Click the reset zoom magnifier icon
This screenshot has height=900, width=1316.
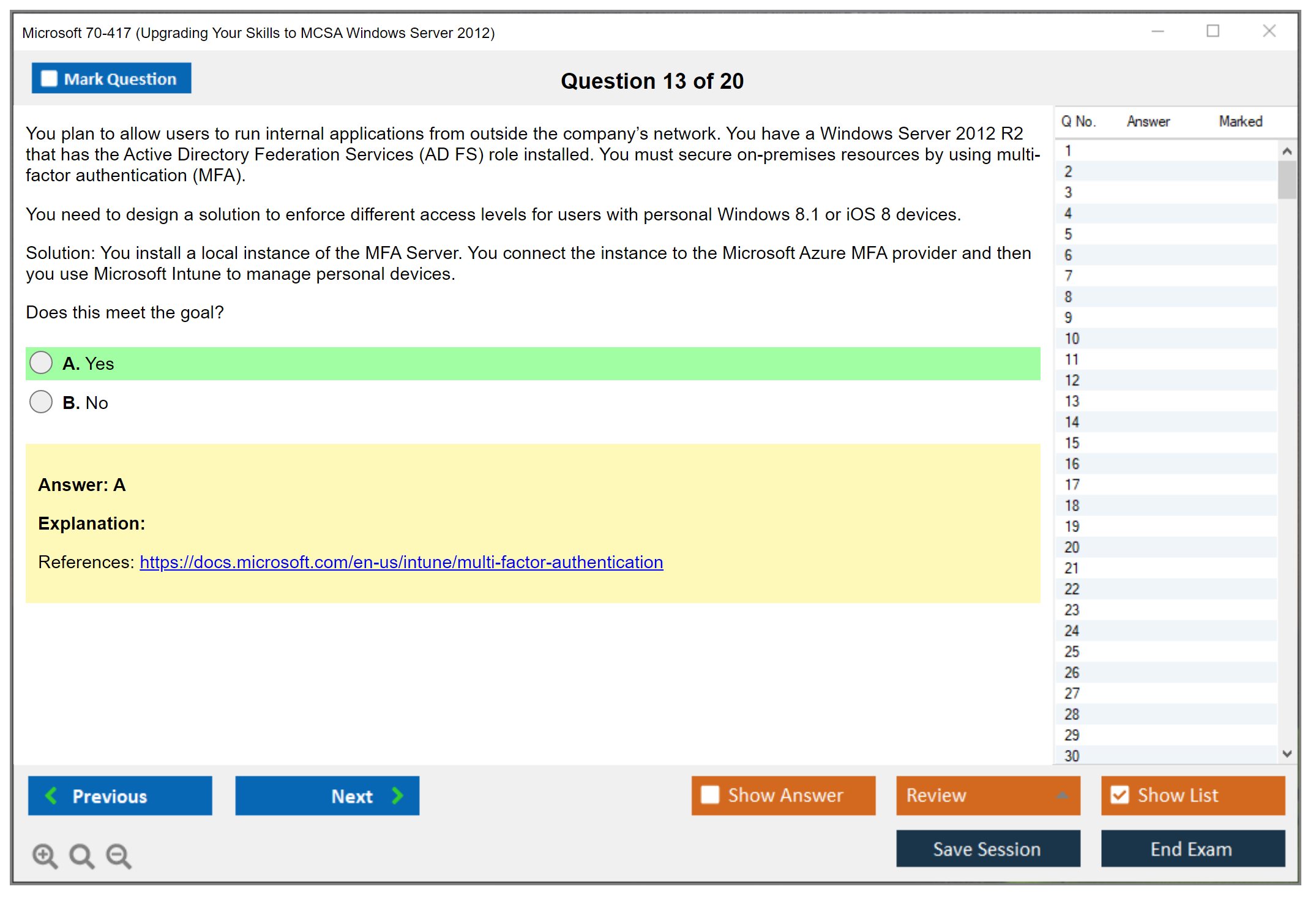pyautogui.click(x=81, y=855)
